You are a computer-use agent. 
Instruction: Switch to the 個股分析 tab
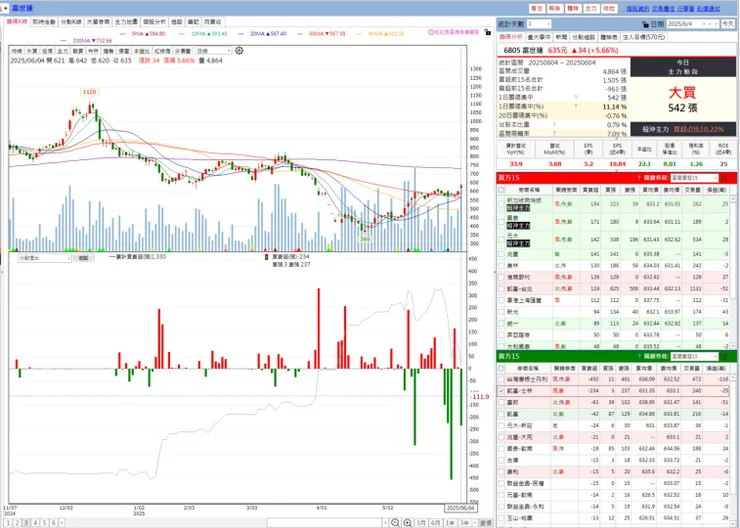tap(154, 22)
